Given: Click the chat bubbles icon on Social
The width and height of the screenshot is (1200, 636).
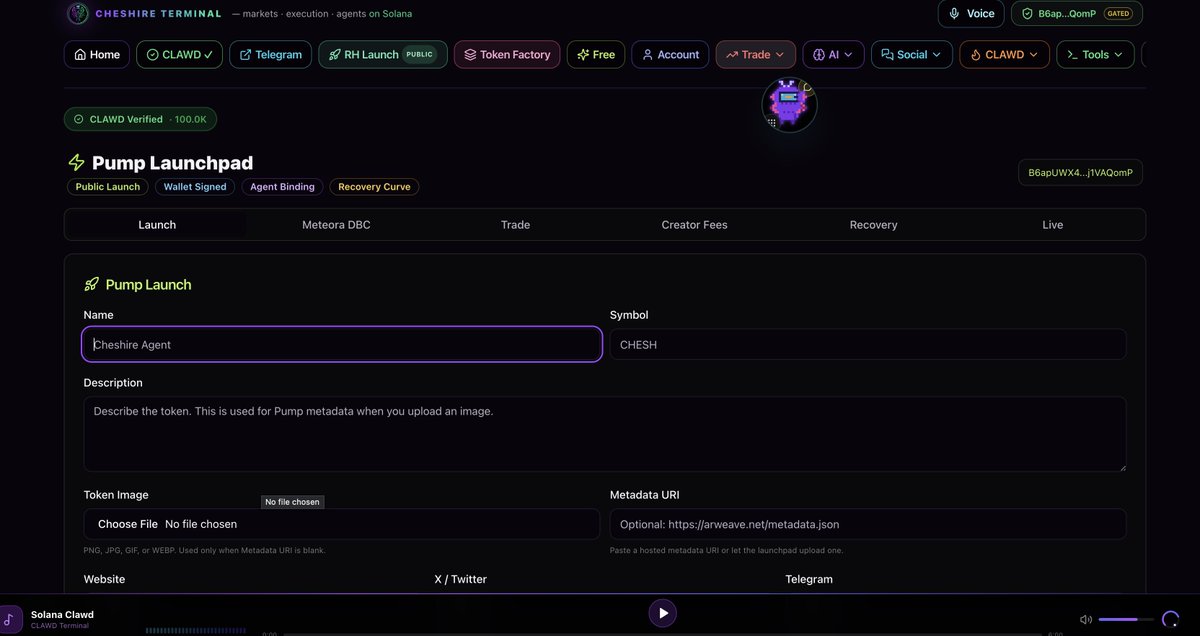Looking at the screenshot, I should tap(887, 55).
